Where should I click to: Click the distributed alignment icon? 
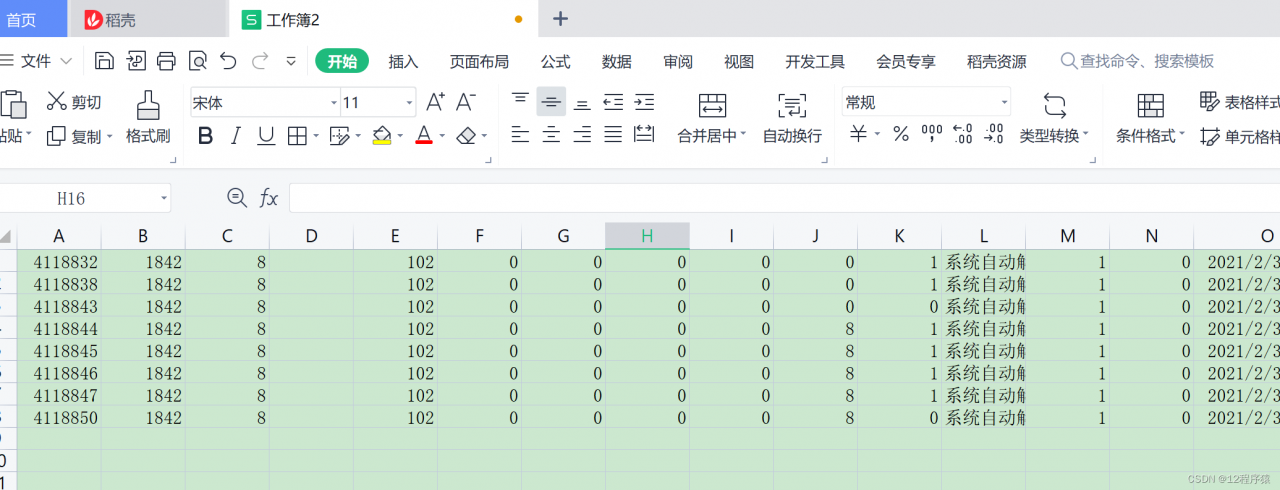point(644,134)
